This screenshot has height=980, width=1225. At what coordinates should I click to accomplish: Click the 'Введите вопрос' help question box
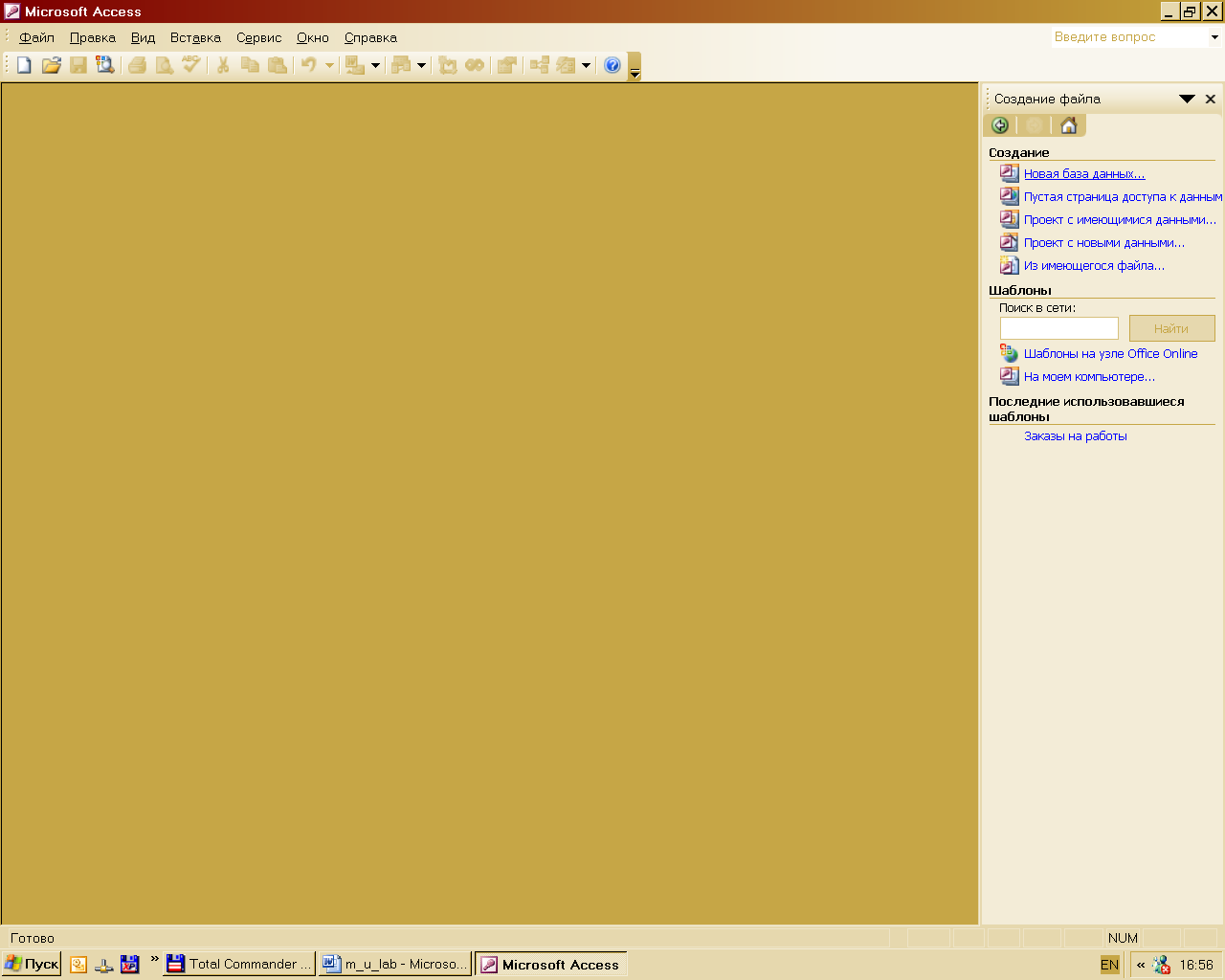pyautogui.click(x=1129, y=37)
